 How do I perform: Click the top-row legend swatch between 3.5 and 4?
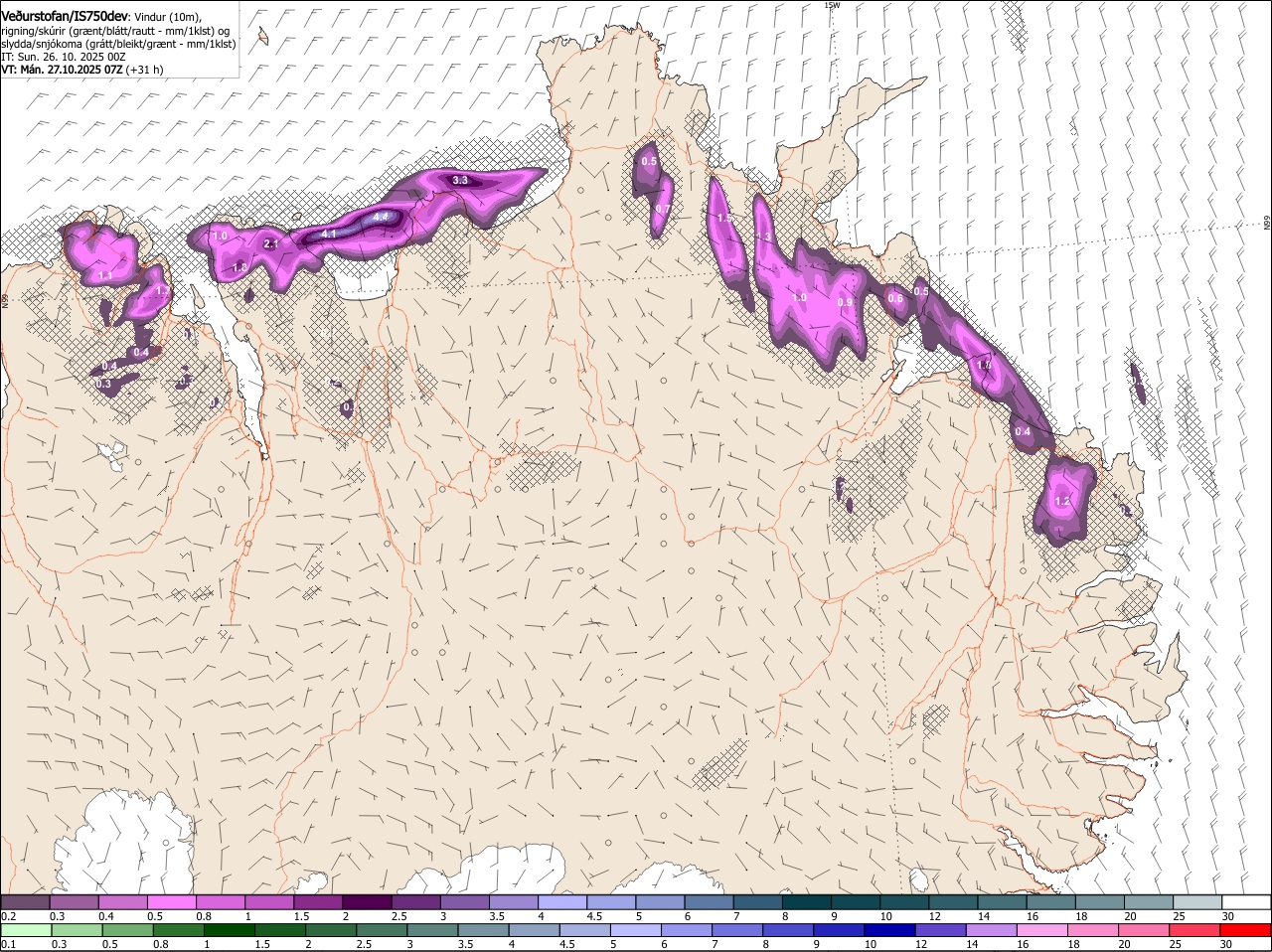point(514,901)
